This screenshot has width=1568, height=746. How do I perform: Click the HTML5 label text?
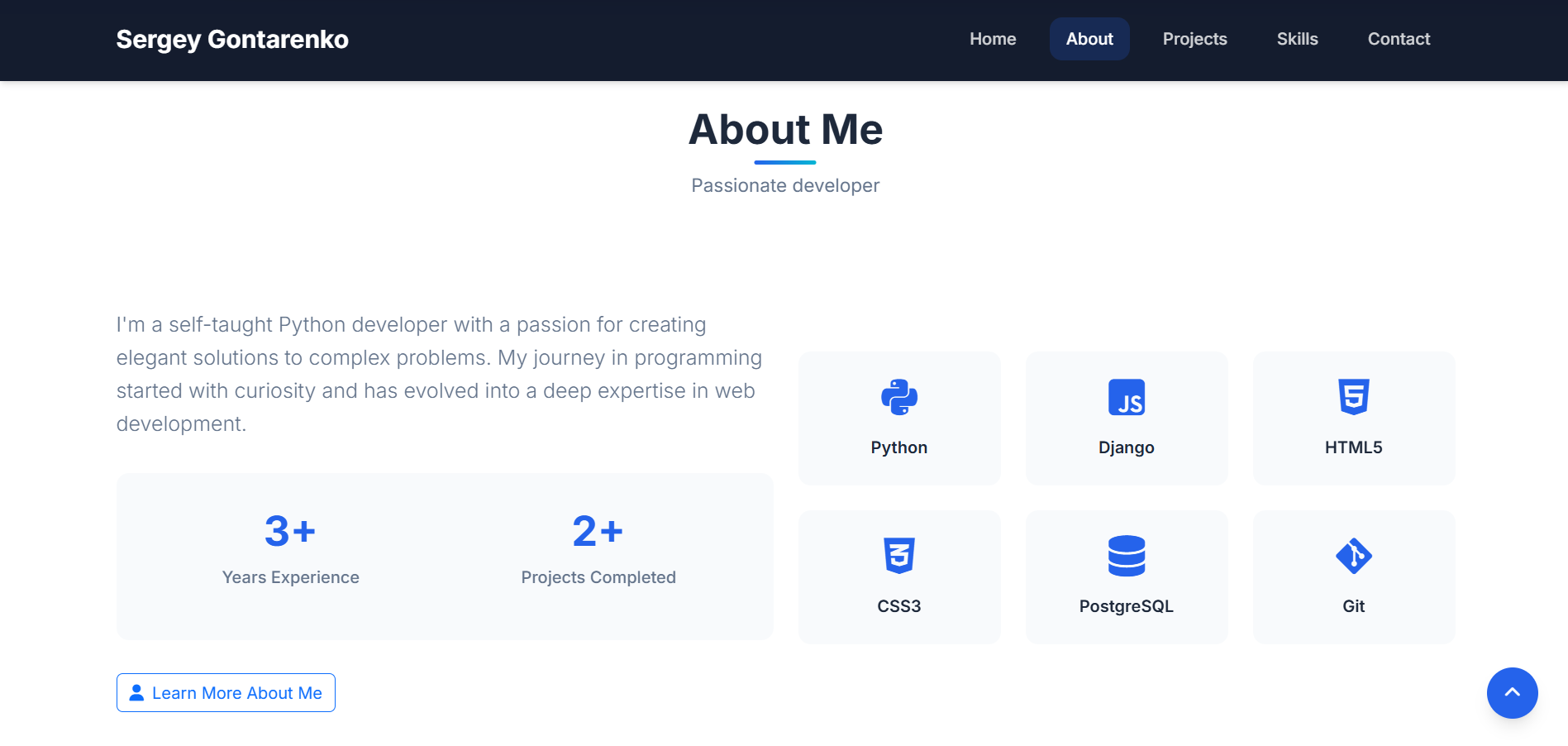1354,447
